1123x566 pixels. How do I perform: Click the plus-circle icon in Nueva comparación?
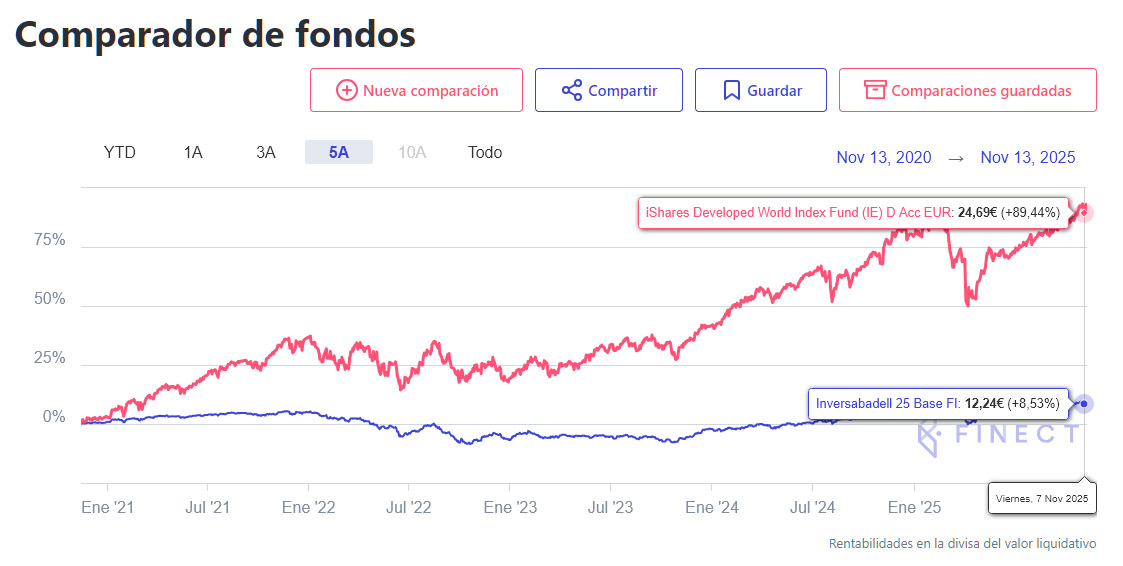(x=347, y=90)
